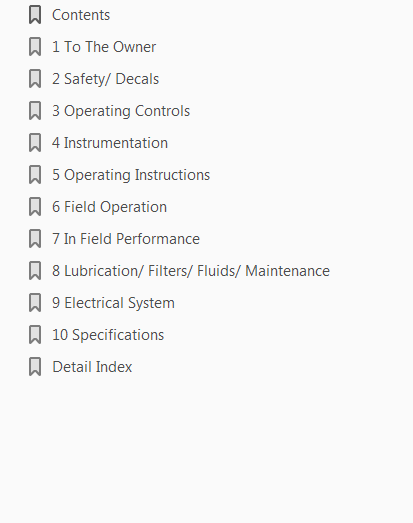Click bookmark icon beside 3 Operating Controls
The height and width of the screenshot is (523, 413).
(35, 111)
